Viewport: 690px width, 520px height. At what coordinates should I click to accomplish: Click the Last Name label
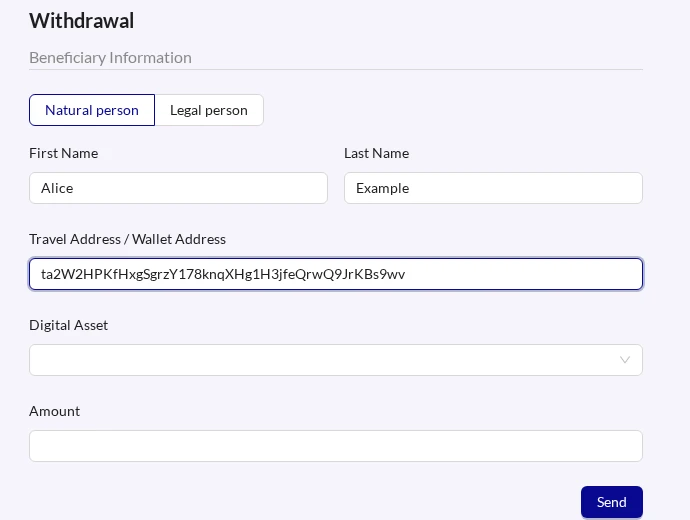click(377, 153)
